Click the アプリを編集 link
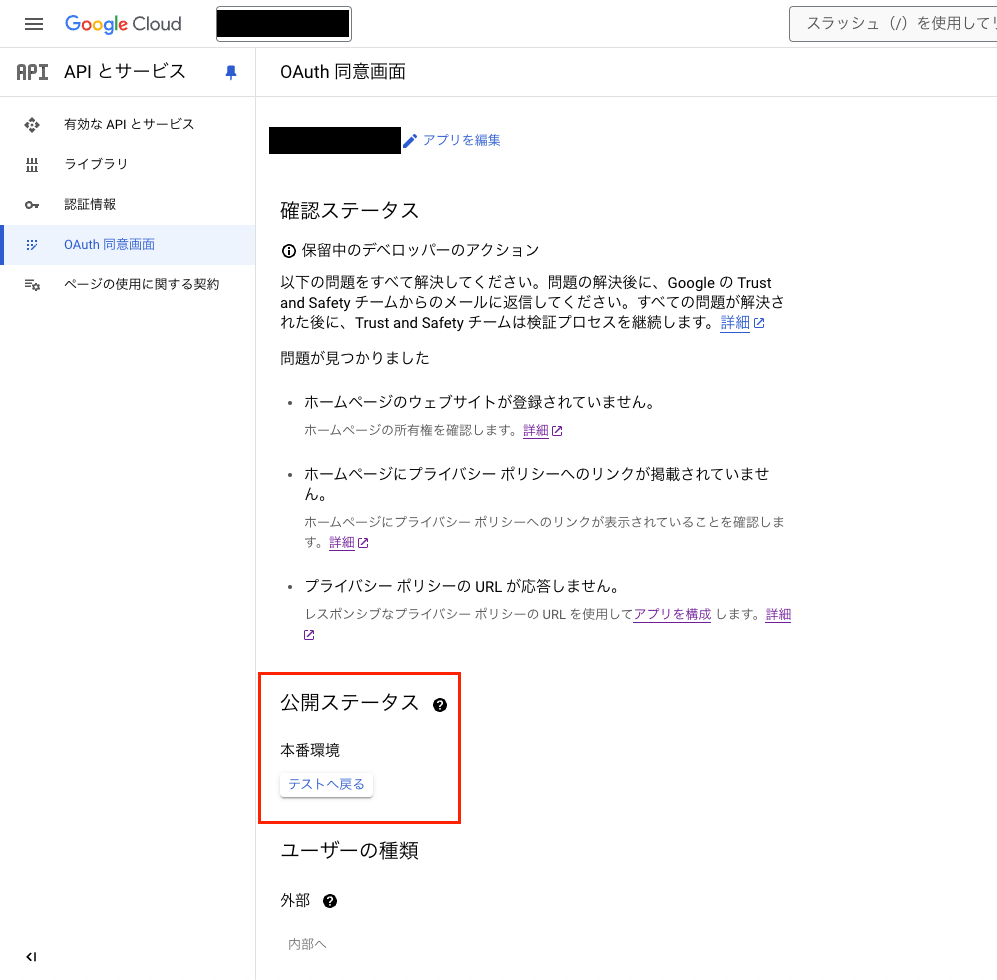 [462, 140]
